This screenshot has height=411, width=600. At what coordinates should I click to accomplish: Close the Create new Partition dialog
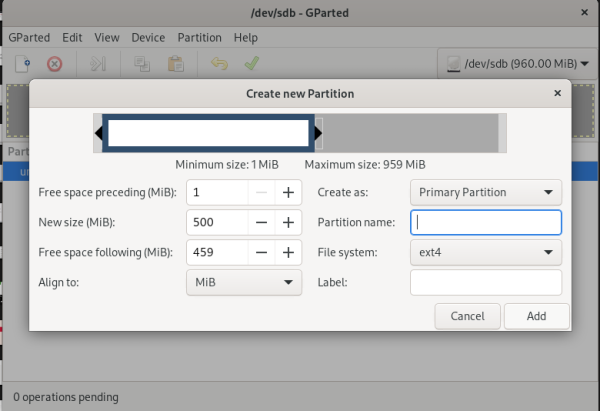coord(556,93)
